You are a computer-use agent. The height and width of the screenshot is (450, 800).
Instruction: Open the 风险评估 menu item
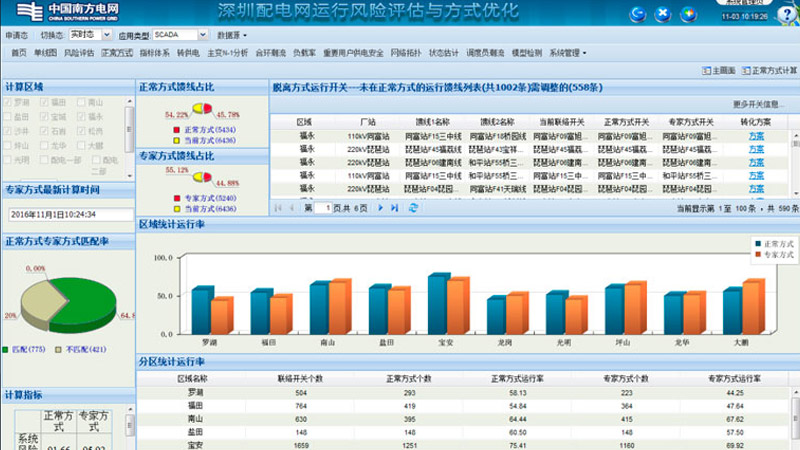79,52
